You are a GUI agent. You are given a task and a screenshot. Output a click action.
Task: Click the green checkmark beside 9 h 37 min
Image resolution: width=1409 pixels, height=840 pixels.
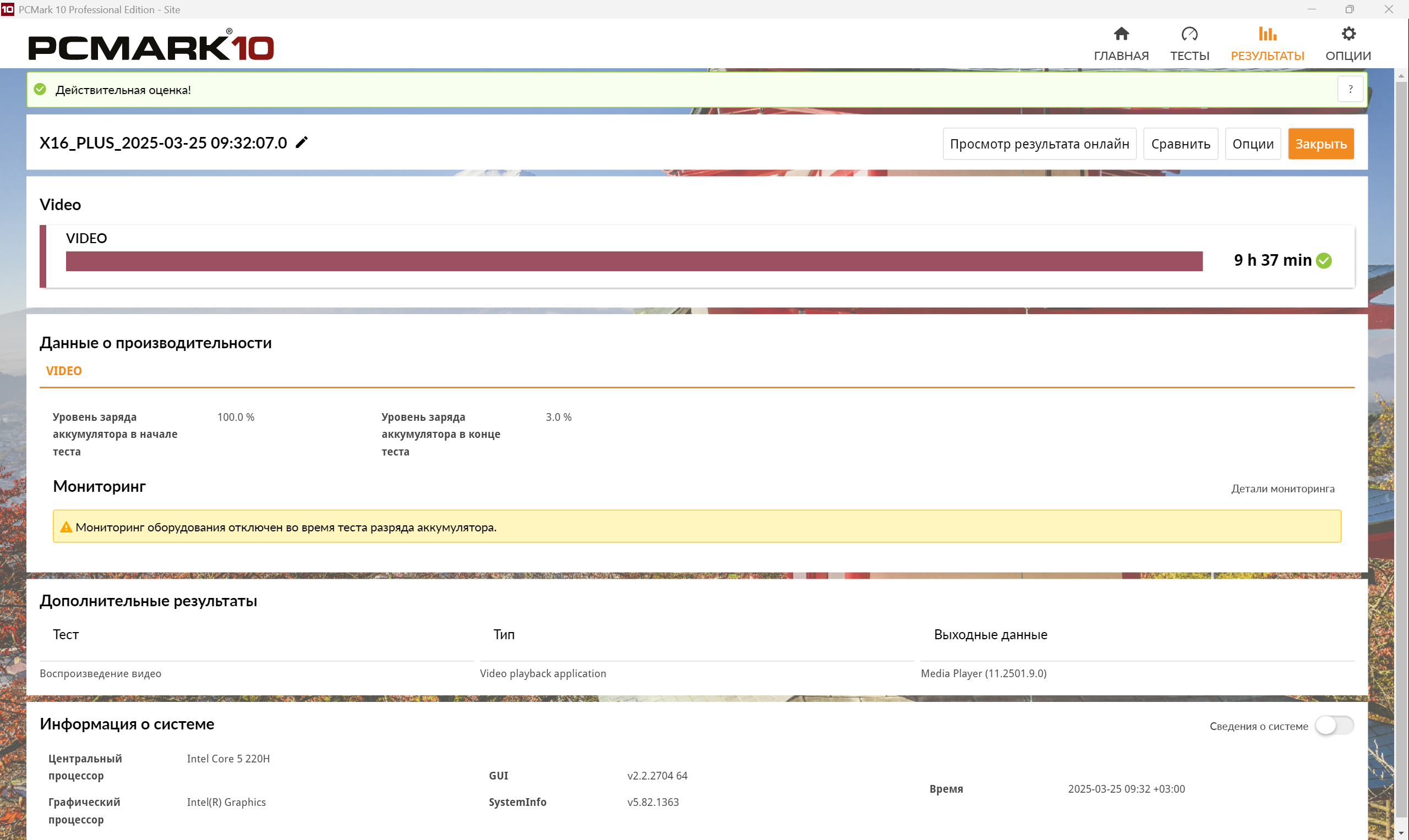[1324, 260]
